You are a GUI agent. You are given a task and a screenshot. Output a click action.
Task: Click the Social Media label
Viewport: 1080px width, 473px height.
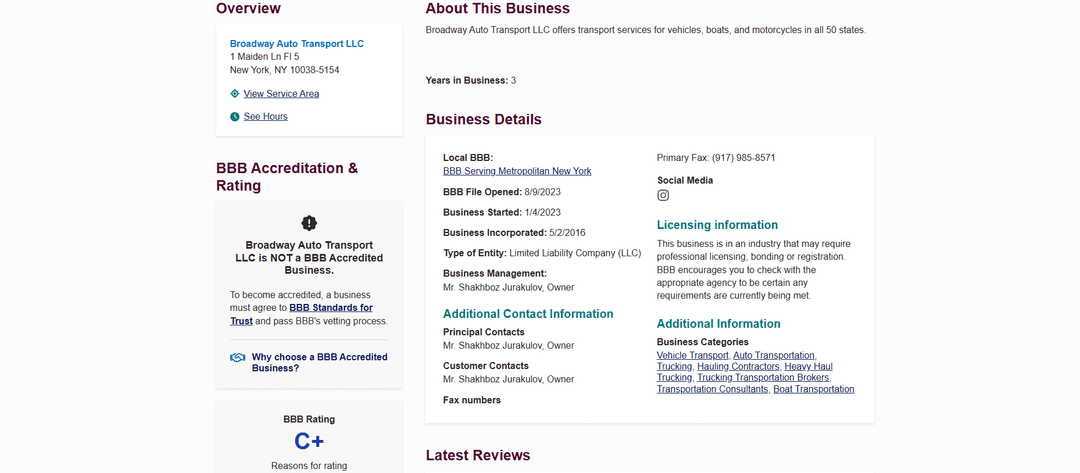[685, 180]
